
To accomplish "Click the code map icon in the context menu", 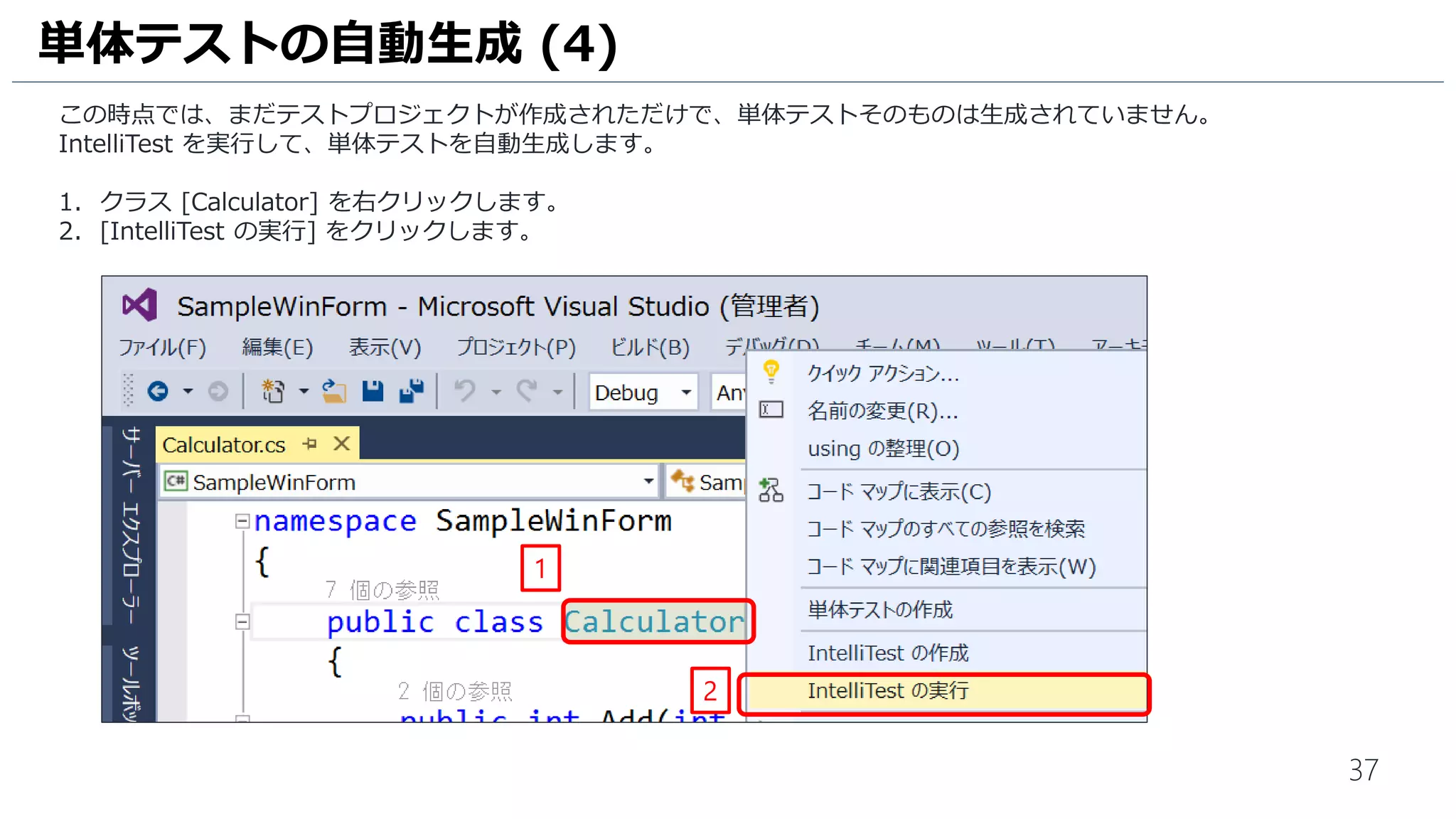I will click(771, 491).
